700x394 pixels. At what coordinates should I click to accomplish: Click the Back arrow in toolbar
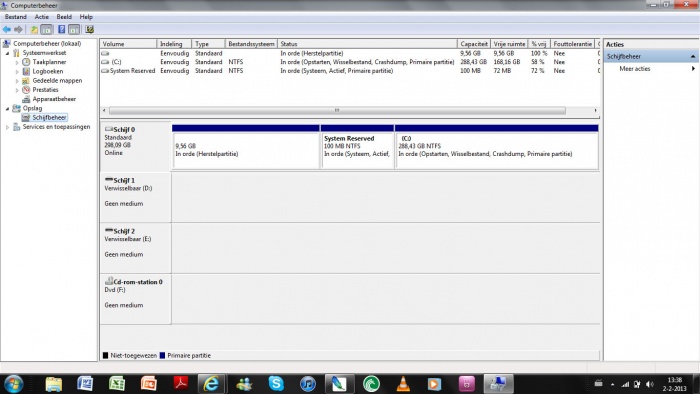pos(7,29)
